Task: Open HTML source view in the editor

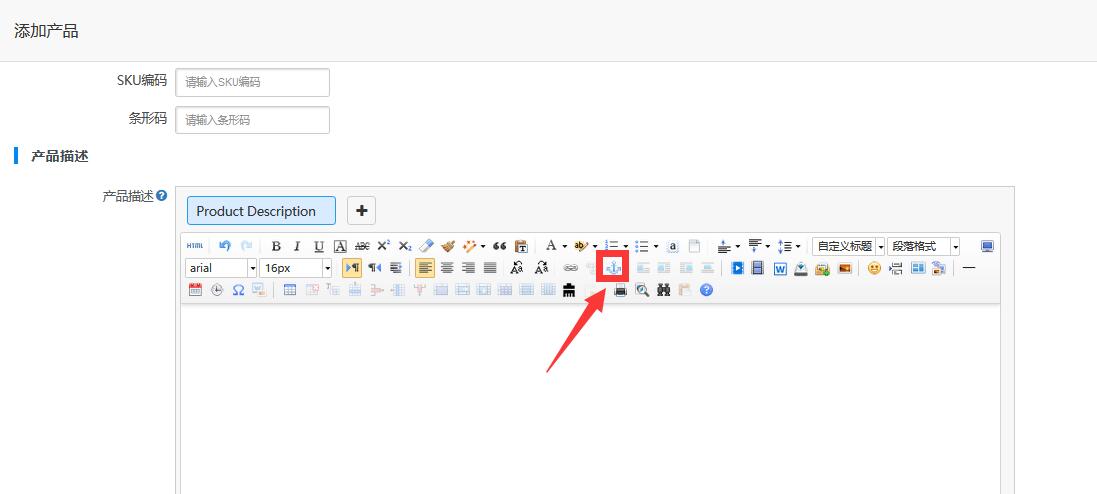Action: tap(194, 246)
